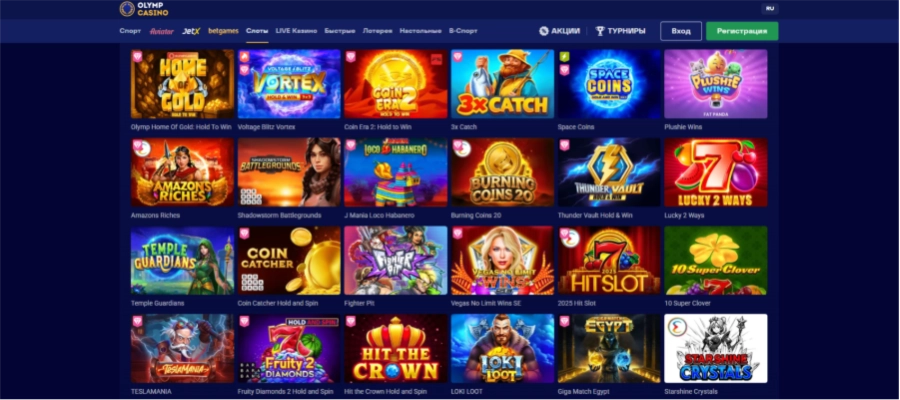This screenshot has height=400, width=900.
Task: Click the Olymp Casino logo
Action: click(x=144, y=9)
